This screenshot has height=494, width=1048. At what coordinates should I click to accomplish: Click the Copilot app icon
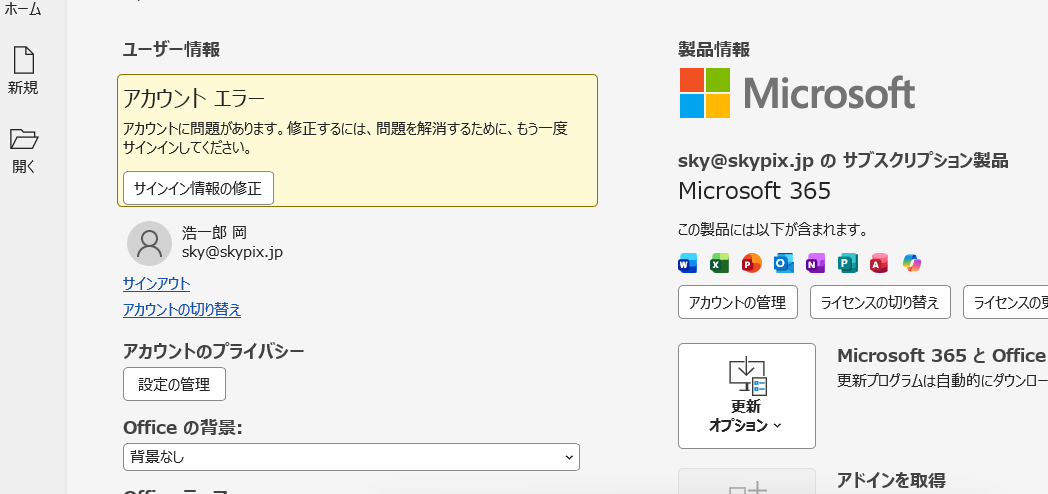click(x=912, y=263)
